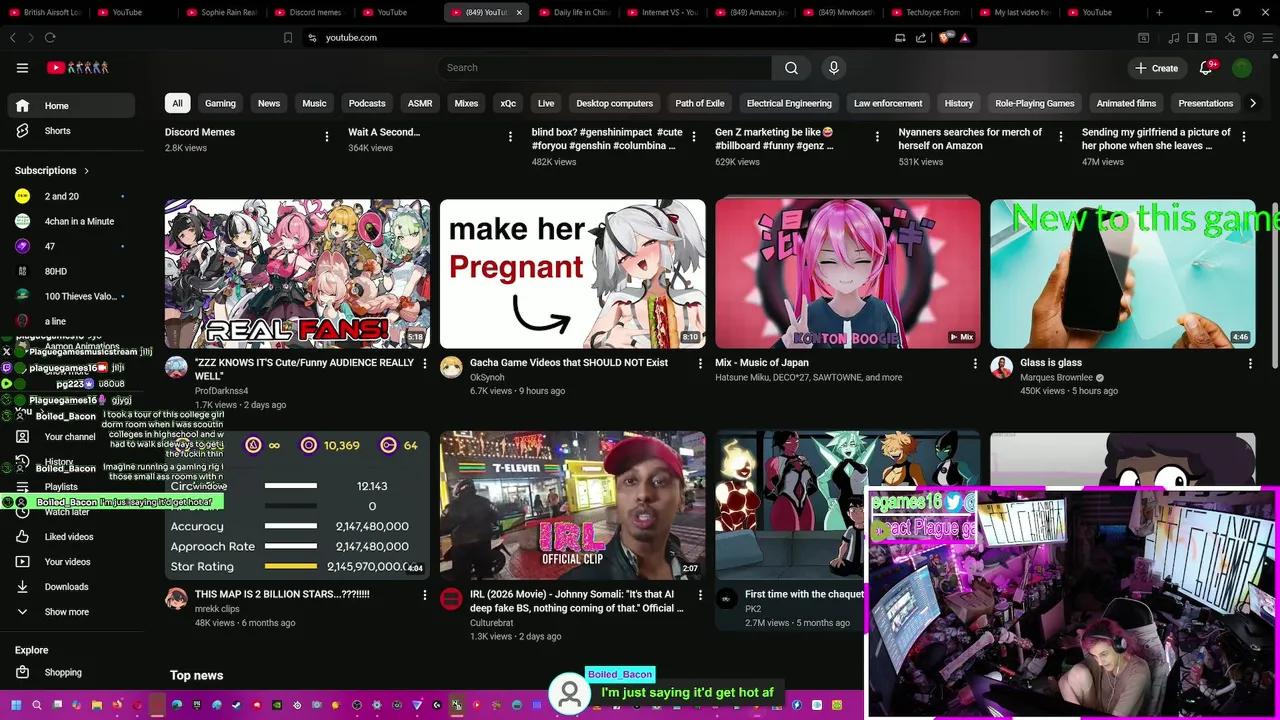The width and height of the screenshot is (1280, 720).
Task: Open the Glass is glass thumbnail
Action: (1122, 274)
